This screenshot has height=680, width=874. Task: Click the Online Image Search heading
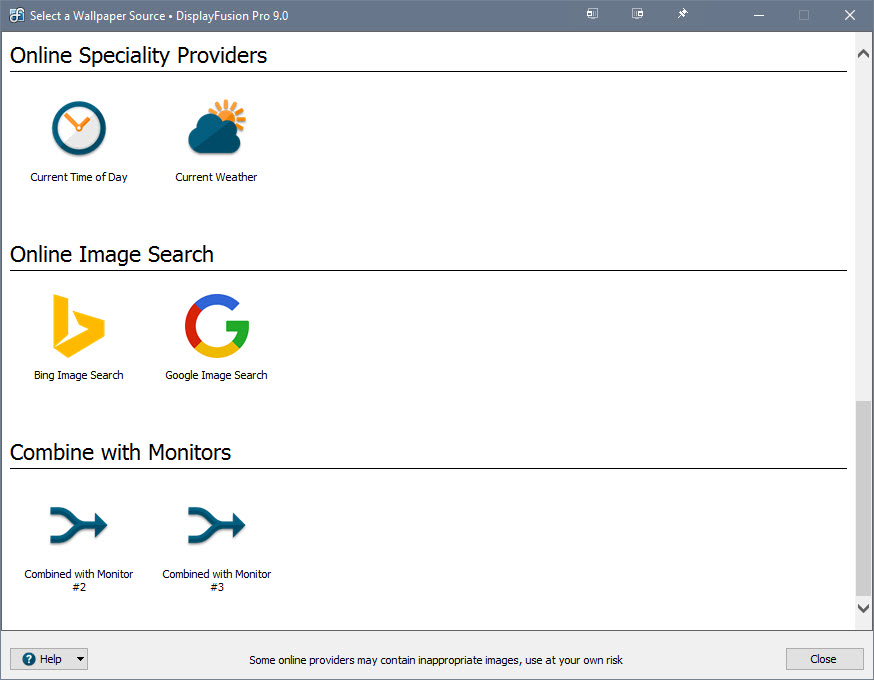[x=111, y=255]
